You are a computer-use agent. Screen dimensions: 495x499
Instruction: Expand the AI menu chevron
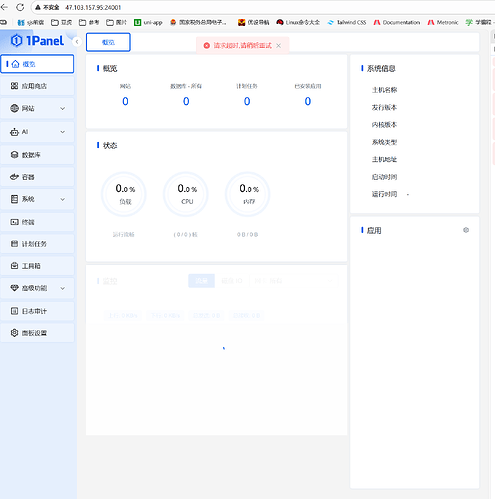pyautogui.click(x=63, y=132)
